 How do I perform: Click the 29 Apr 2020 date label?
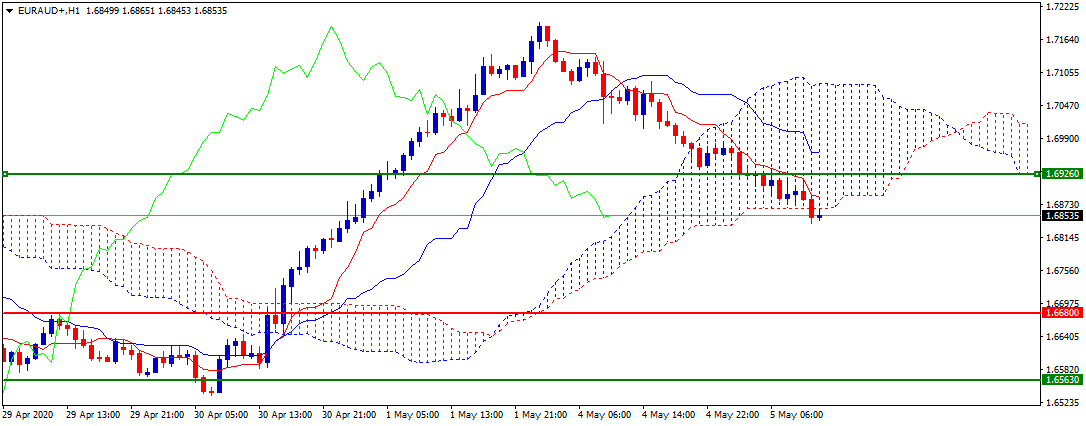[x=28, y=415]
